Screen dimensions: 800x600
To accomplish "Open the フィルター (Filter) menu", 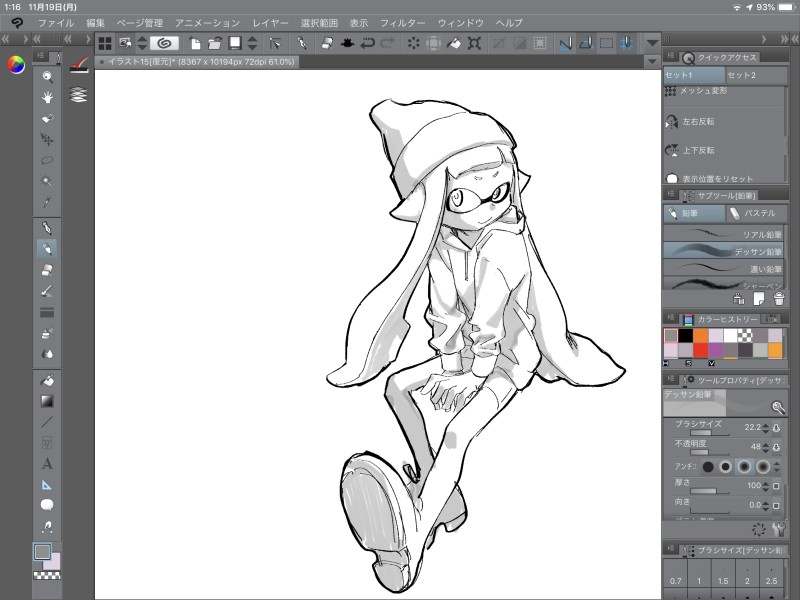I will coord(402,22).
